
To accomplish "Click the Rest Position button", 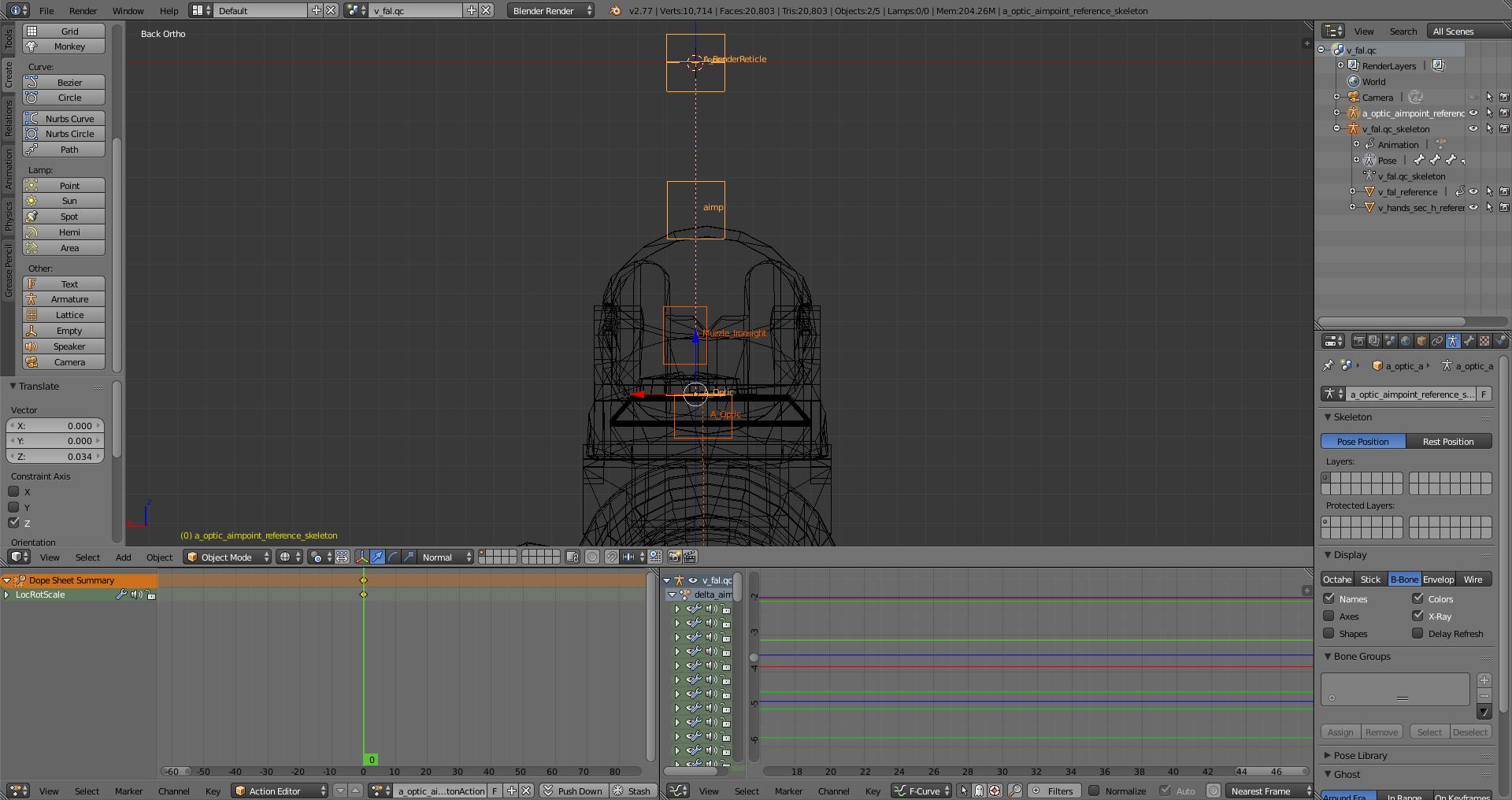I will (x=1447, y=442).
